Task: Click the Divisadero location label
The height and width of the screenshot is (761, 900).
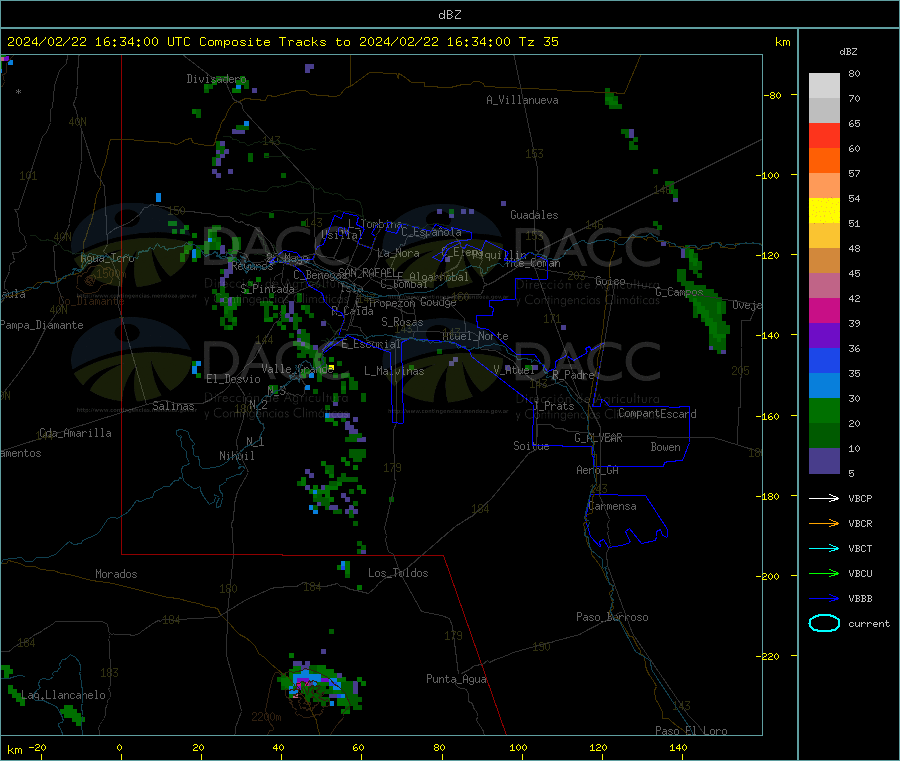Action: click(x=216, y=79)
